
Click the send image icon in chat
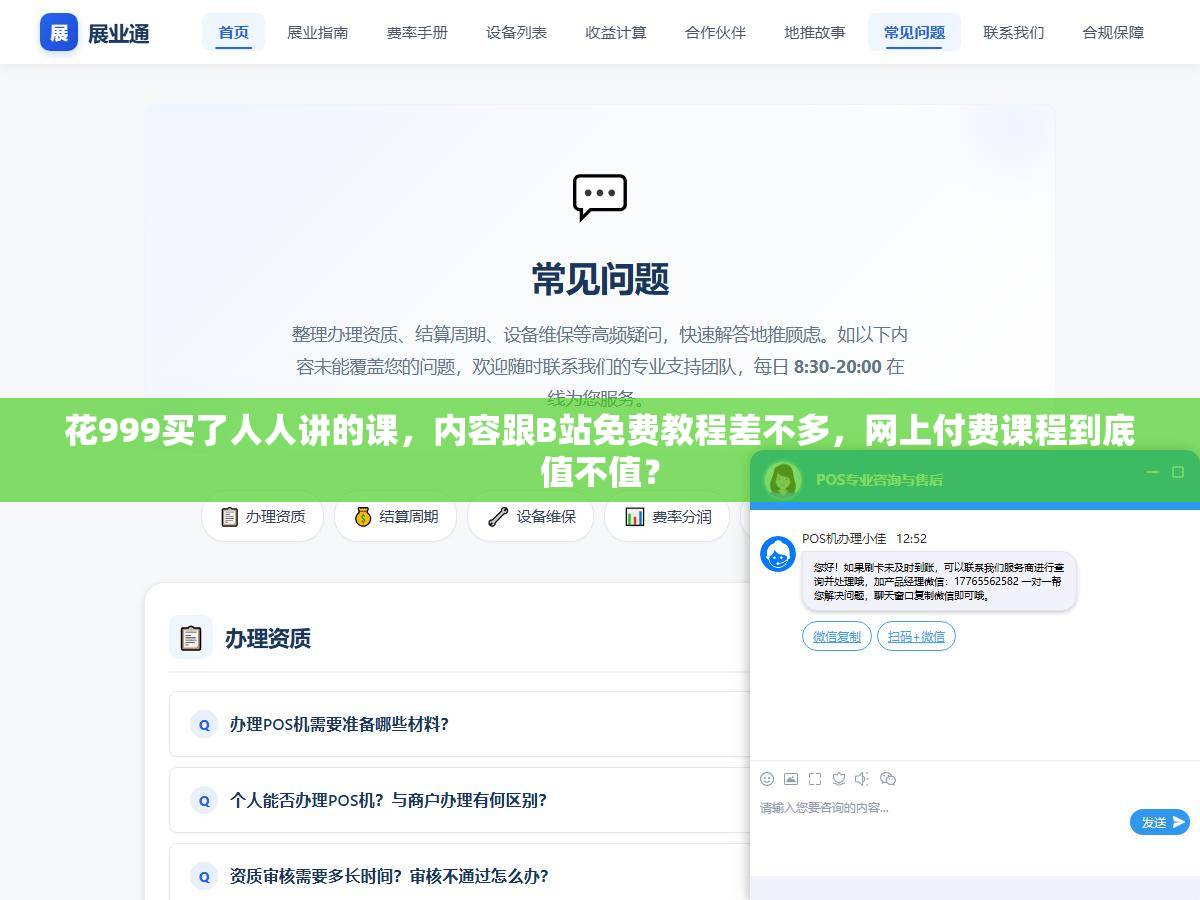click(x=791, y=779)
